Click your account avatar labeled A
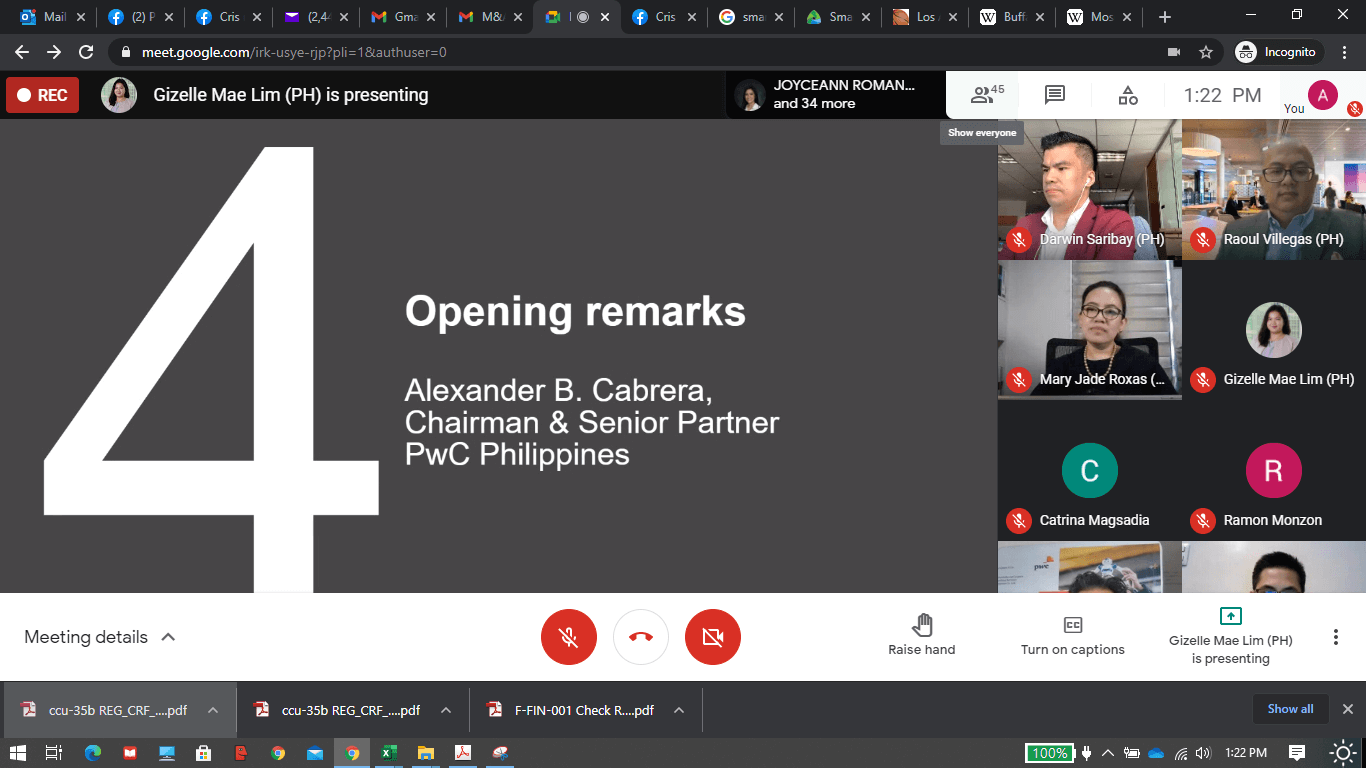This screenshot has width=1366, height=768. 1323,95
